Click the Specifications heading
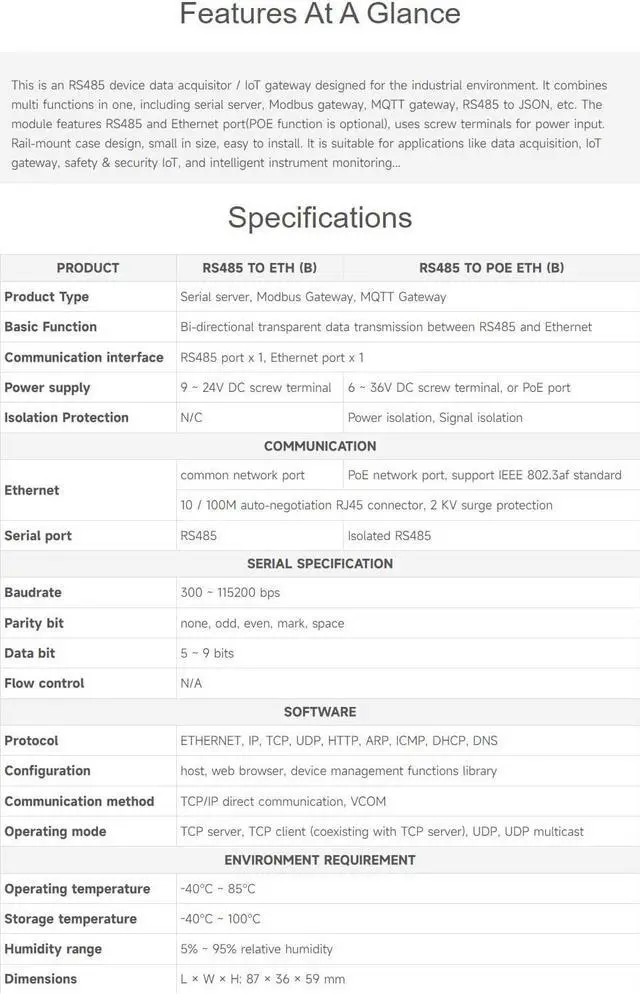The image size is (640, 994). point(320,217)
